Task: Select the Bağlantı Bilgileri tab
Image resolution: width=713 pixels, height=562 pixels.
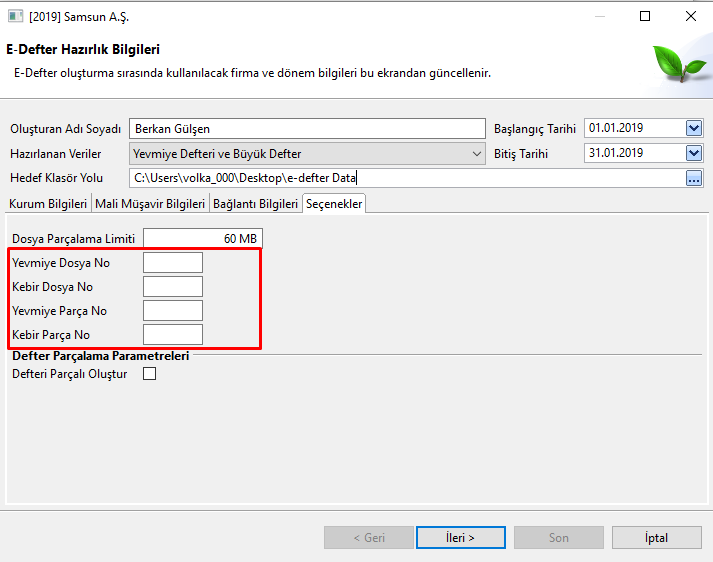Action: pyautogui.click(x=255, y=203)
